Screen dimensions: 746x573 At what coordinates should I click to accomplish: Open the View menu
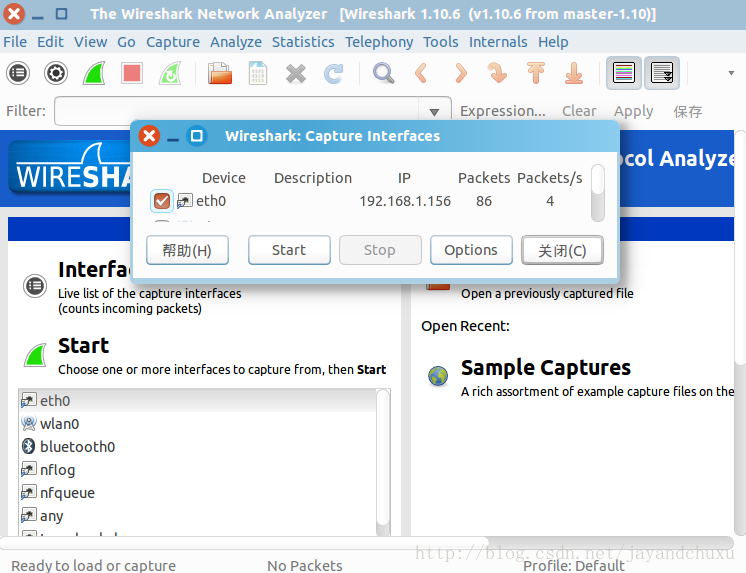tap(90, 42)
